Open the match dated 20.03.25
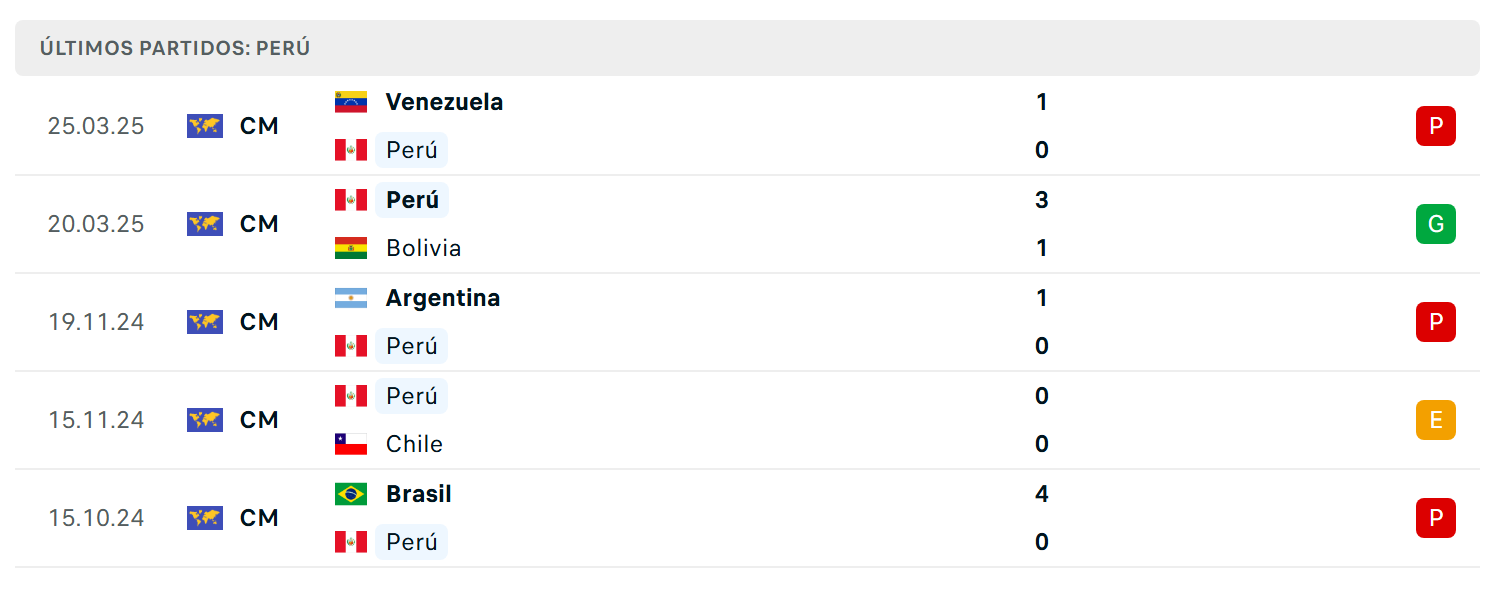This screenshot has width=1489, height=589. point(747,224)
